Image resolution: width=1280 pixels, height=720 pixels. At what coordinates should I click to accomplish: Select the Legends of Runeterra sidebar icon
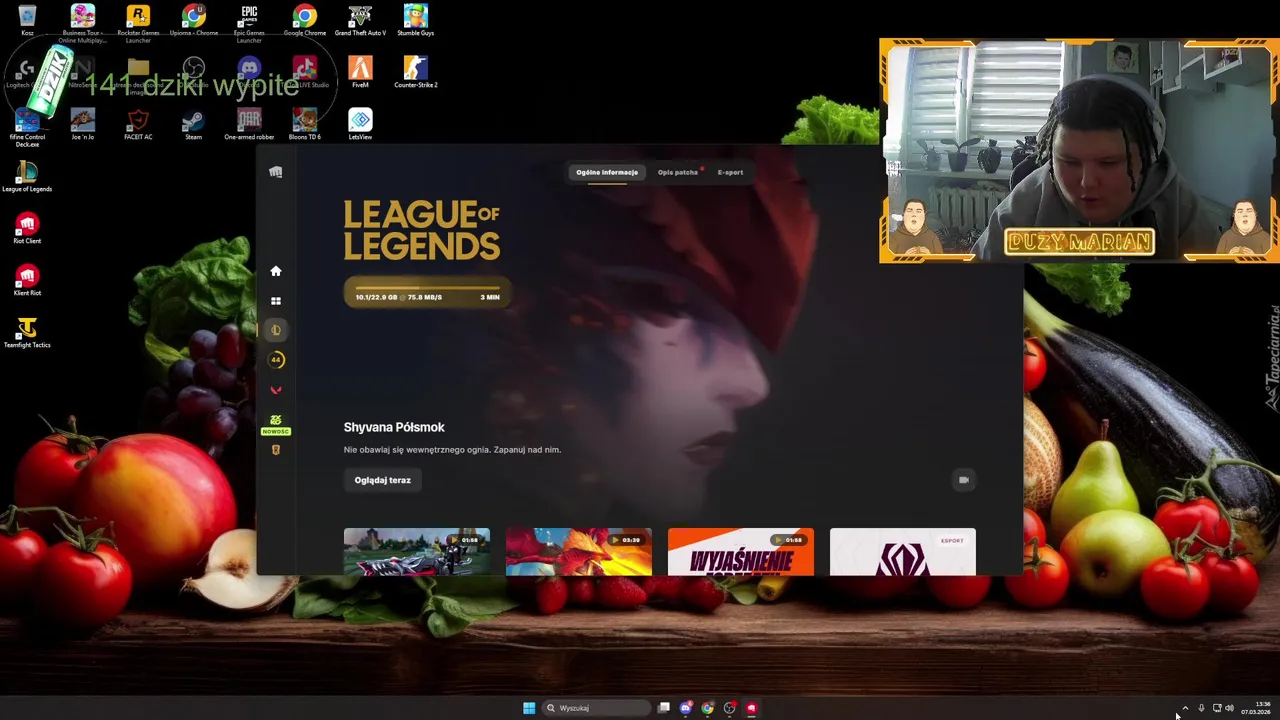(x=276, y=450)
